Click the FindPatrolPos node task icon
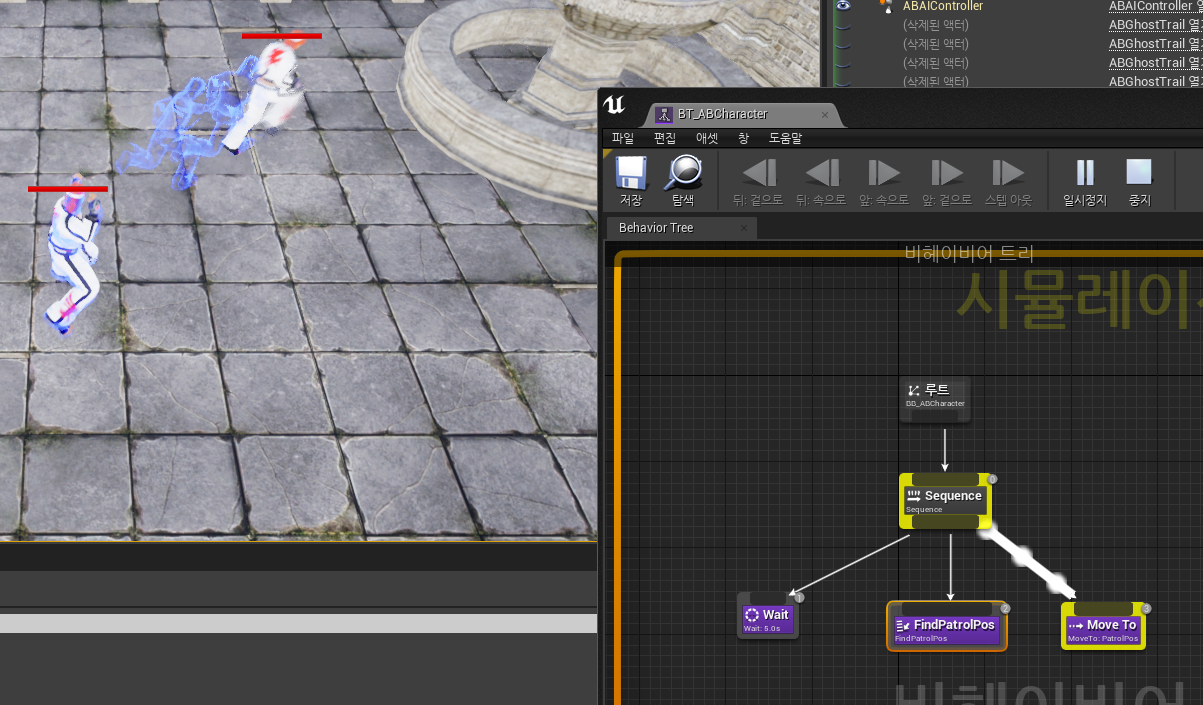This screenshot has width=1203, height=705. click(x=902, y=625)
